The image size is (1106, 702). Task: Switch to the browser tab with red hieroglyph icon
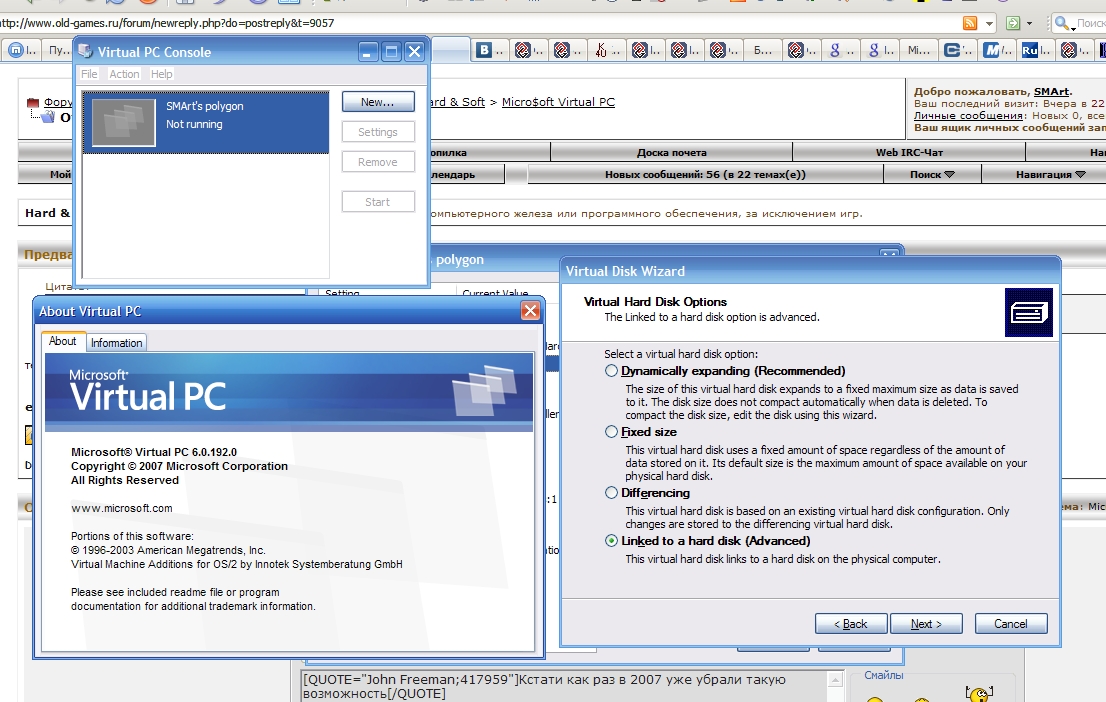coord(607,50)
